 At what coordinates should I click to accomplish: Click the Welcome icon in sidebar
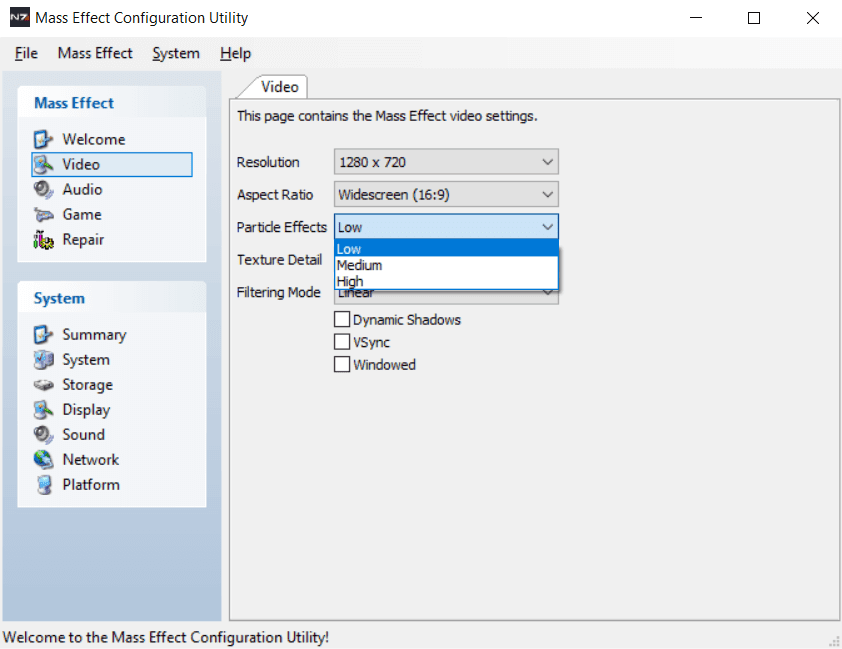43,139
